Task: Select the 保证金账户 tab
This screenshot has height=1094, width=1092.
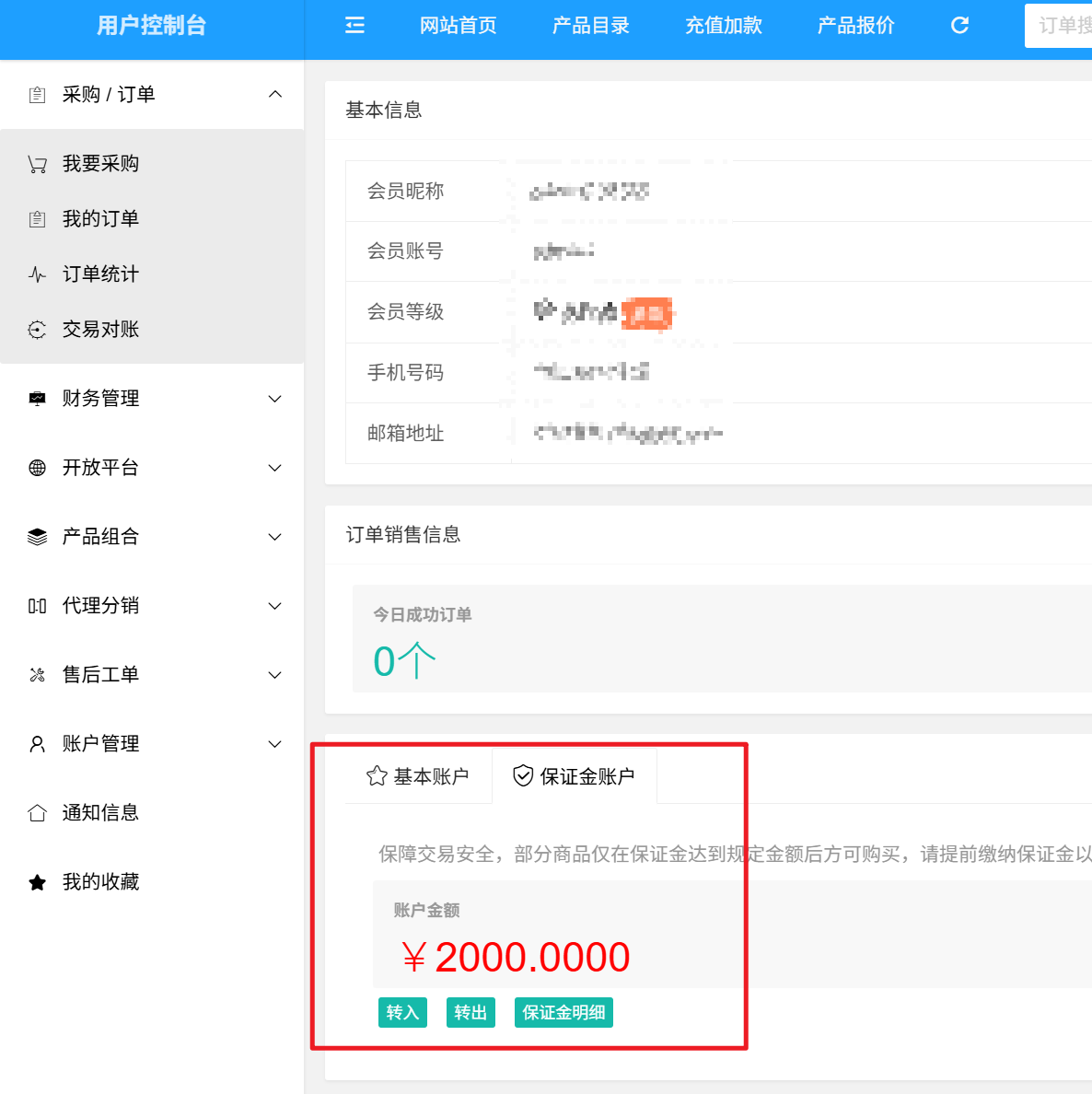Action: click(575, 776)
